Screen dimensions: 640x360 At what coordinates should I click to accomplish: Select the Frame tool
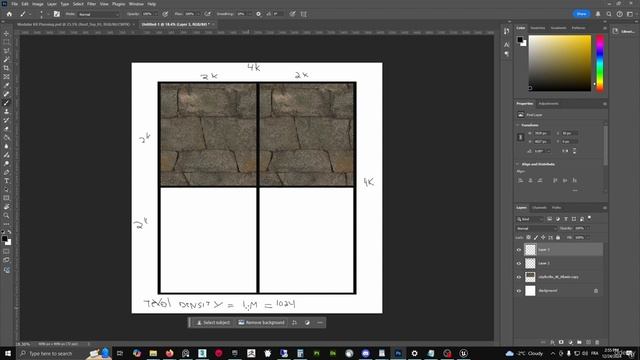tap(6, 77)
